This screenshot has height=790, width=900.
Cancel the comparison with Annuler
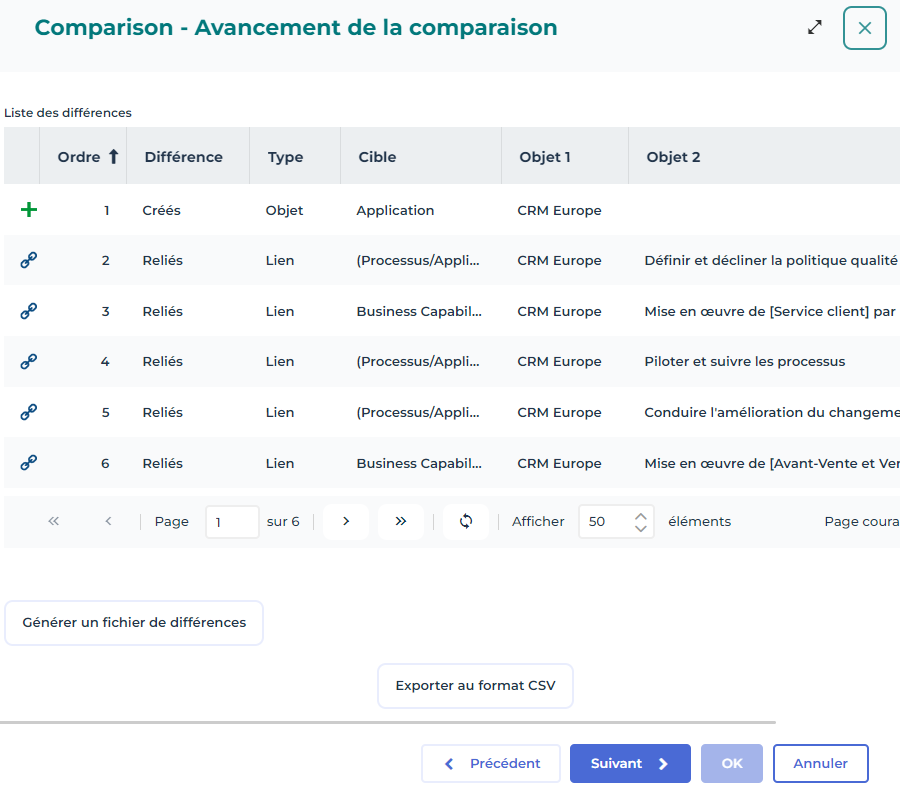pyautogui.click(x=820, y=763)
